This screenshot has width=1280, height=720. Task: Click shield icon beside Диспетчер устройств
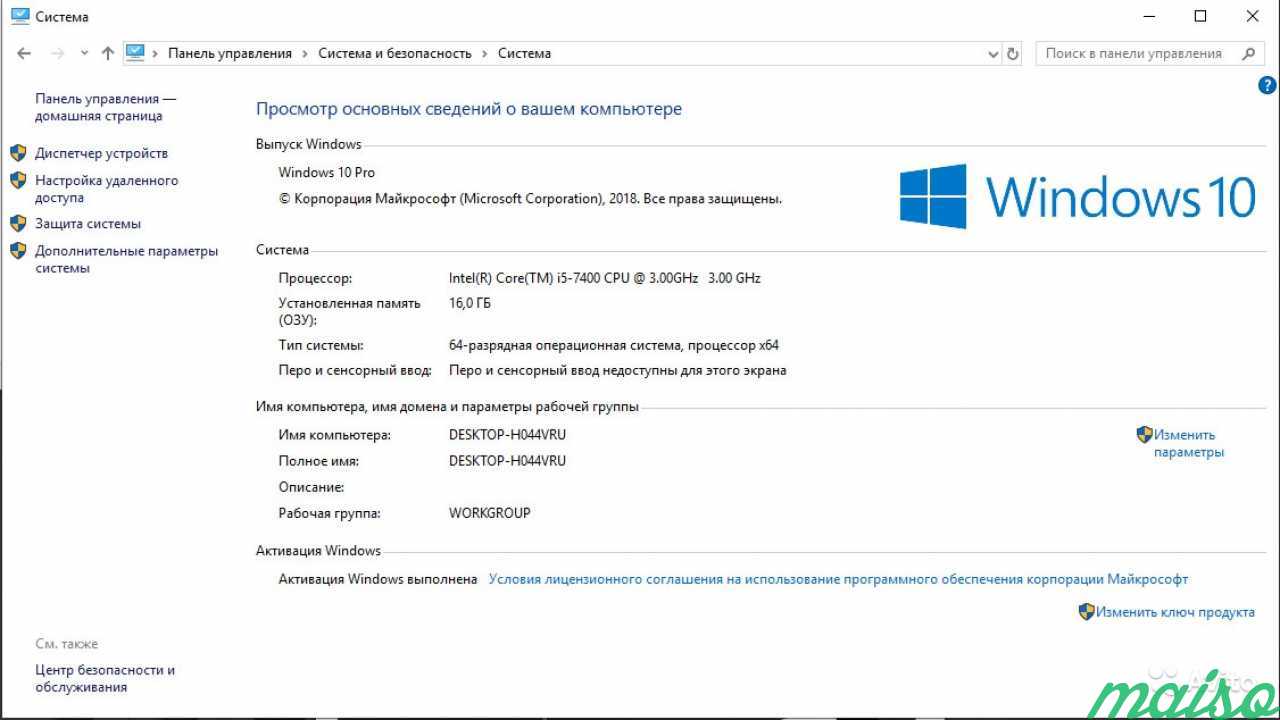click(x=18, y=153)
